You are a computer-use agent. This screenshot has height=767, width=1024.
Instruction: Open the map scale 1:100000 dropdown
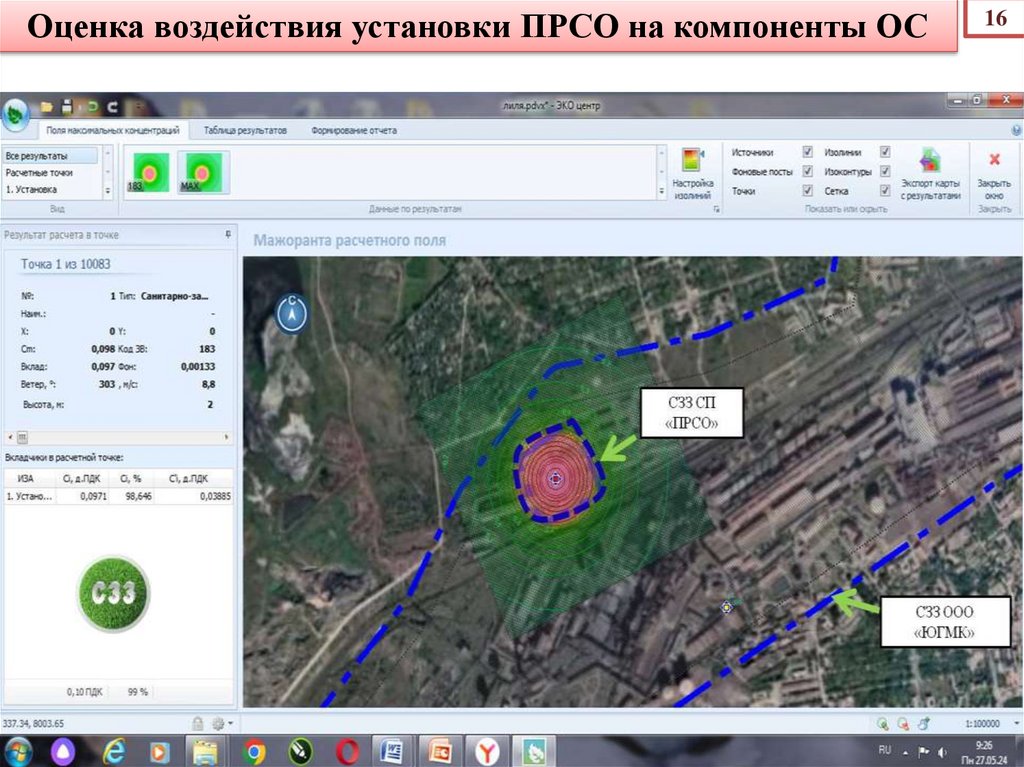[x=1016, y=723]
